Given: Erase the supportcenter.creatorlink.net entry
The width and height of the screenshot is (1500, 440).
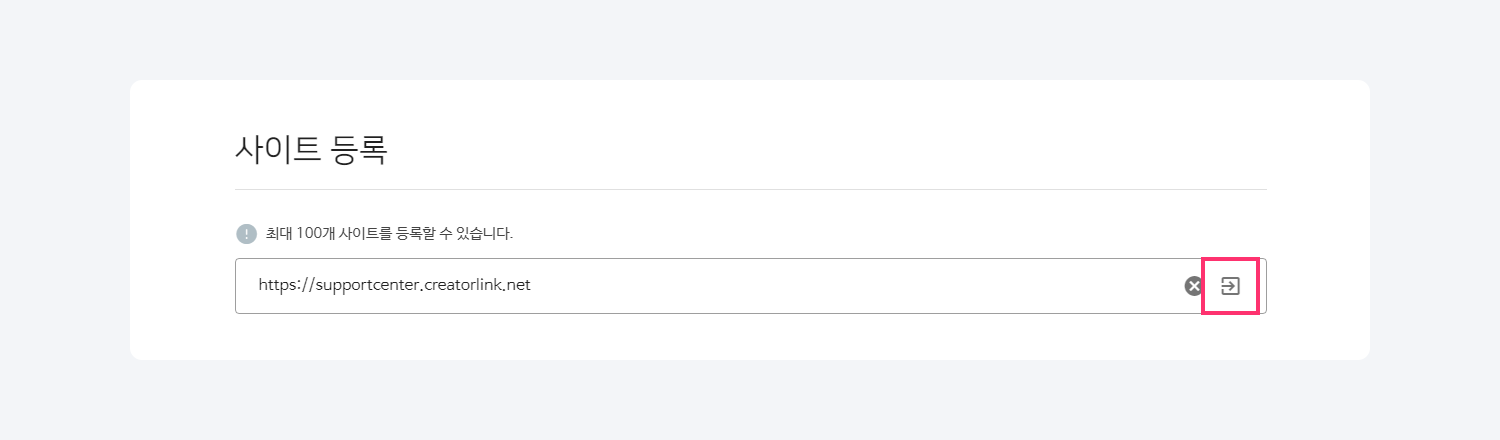Looking at the screenshot, I should (1193, 286).
